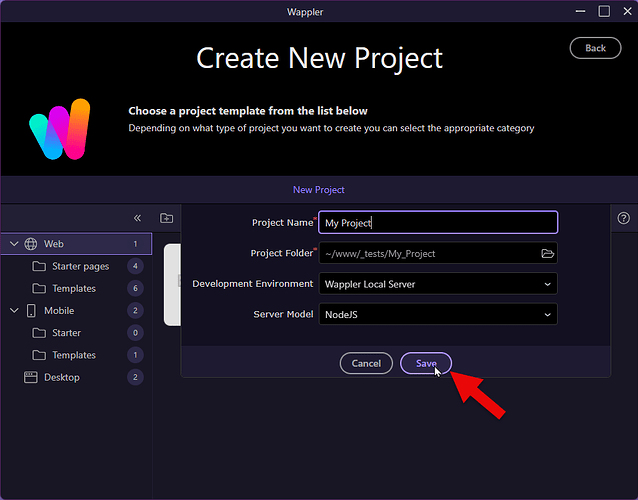Image resolution: width=638 pixels, height=500 pixels.
Task: Open the help question mark icon
Action: coord(623,218)
